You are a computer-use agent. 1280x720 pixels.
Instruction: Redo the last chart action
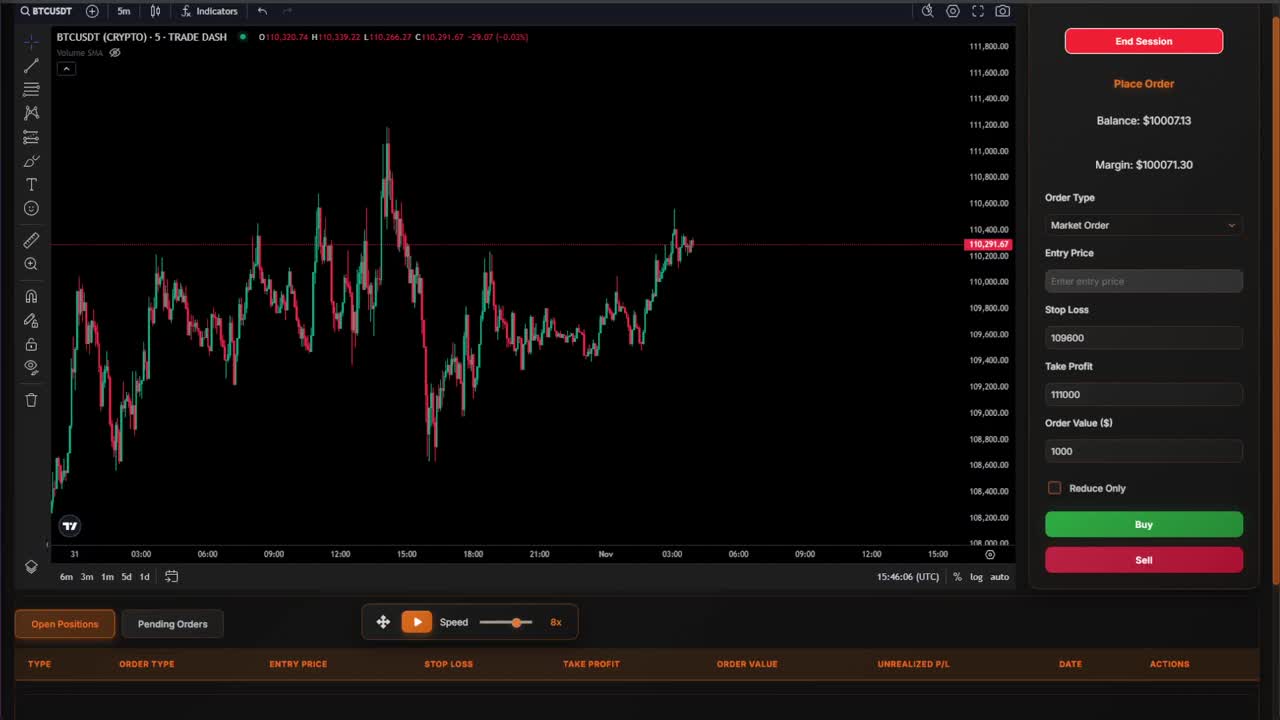(288, 11)
